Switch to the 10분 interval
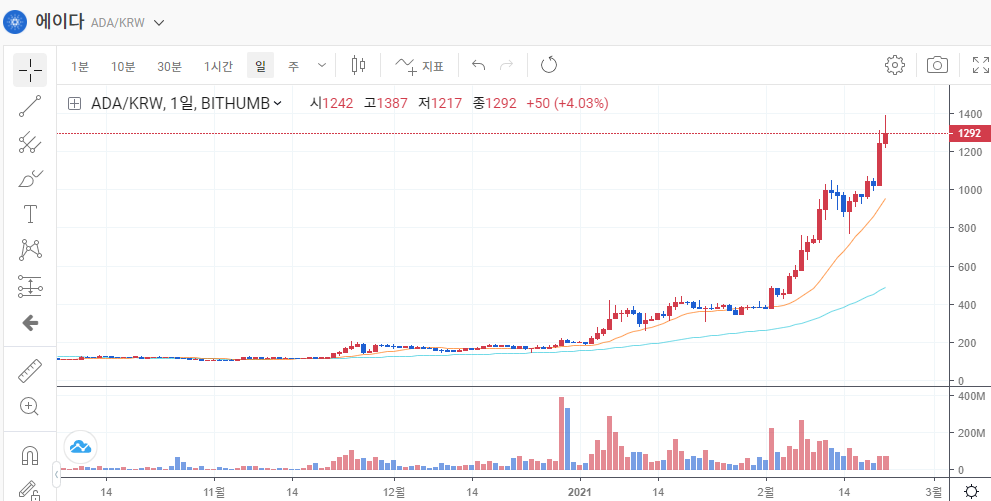This screenshot has width=991, height=501. 123,66
